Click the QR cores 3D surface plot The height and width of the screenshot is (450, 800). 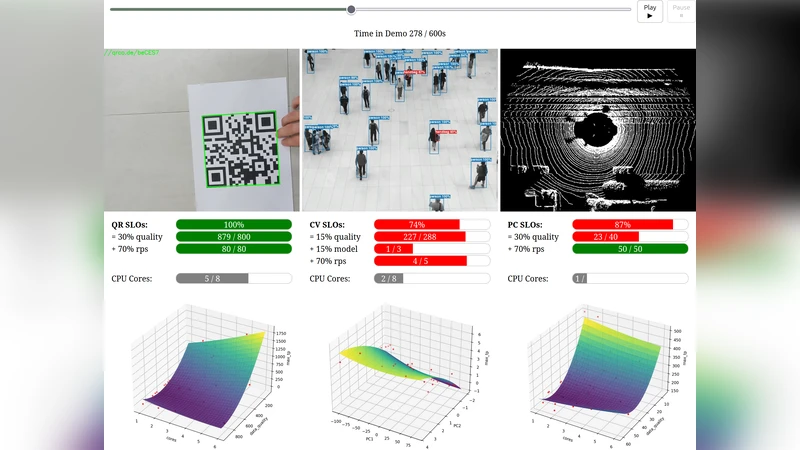click(203, 370)
